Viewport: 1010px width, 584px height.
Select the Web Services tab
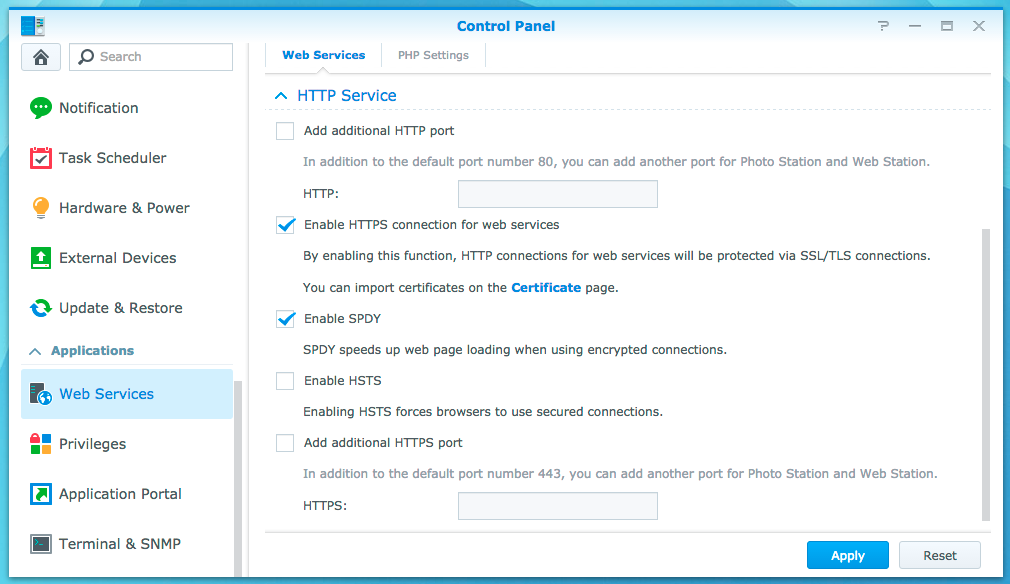323,56
